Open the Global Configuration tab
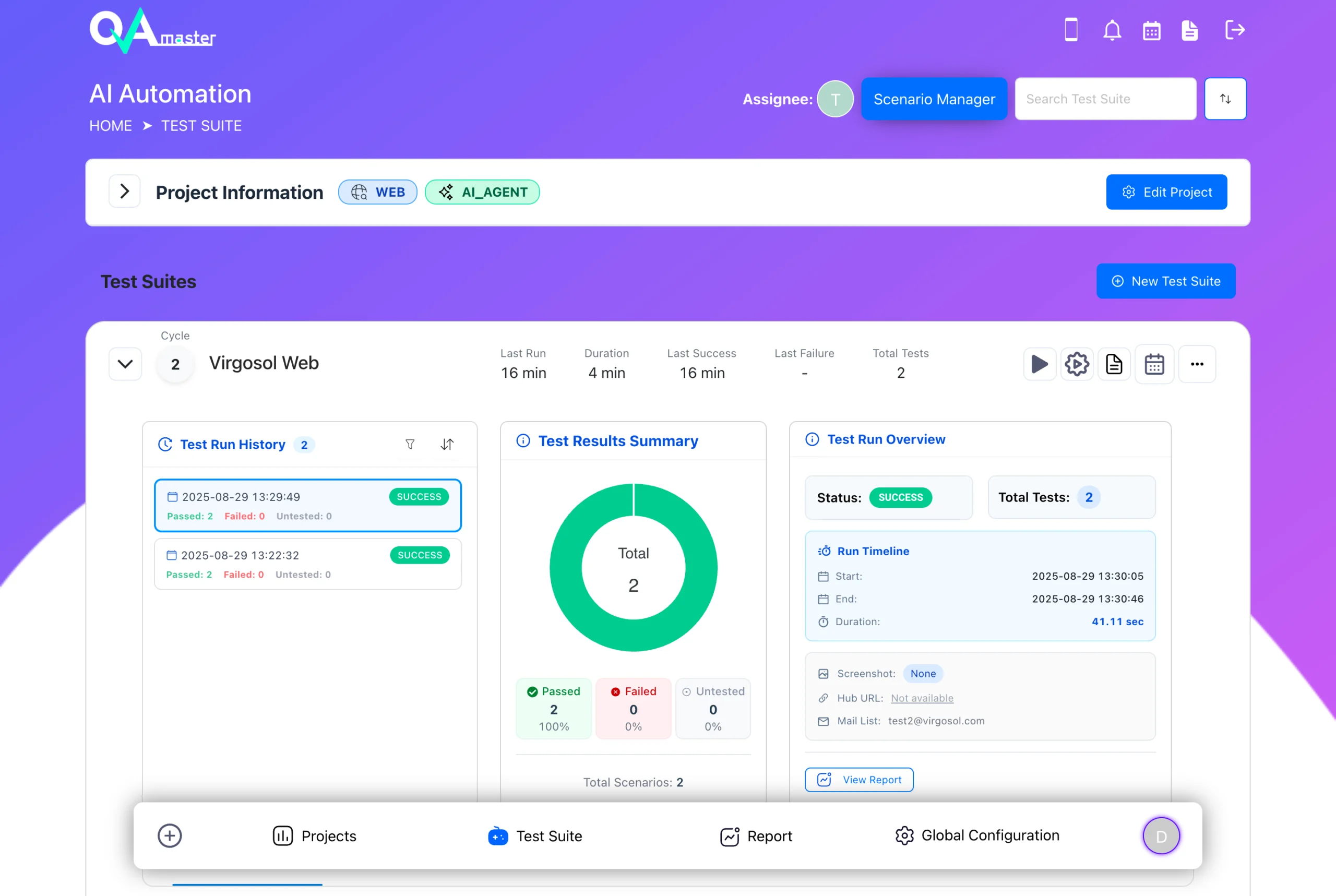The height and width of the screenshot is (896, 1336). coord(977,835)
